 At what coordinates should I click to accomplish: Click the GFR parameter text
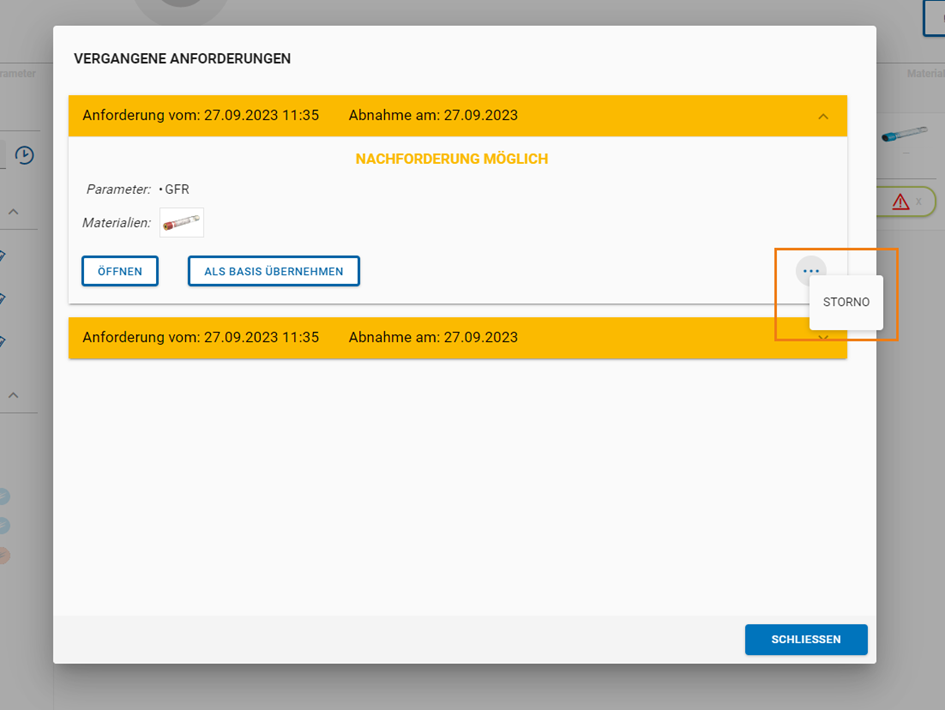(x=177, y=189)
